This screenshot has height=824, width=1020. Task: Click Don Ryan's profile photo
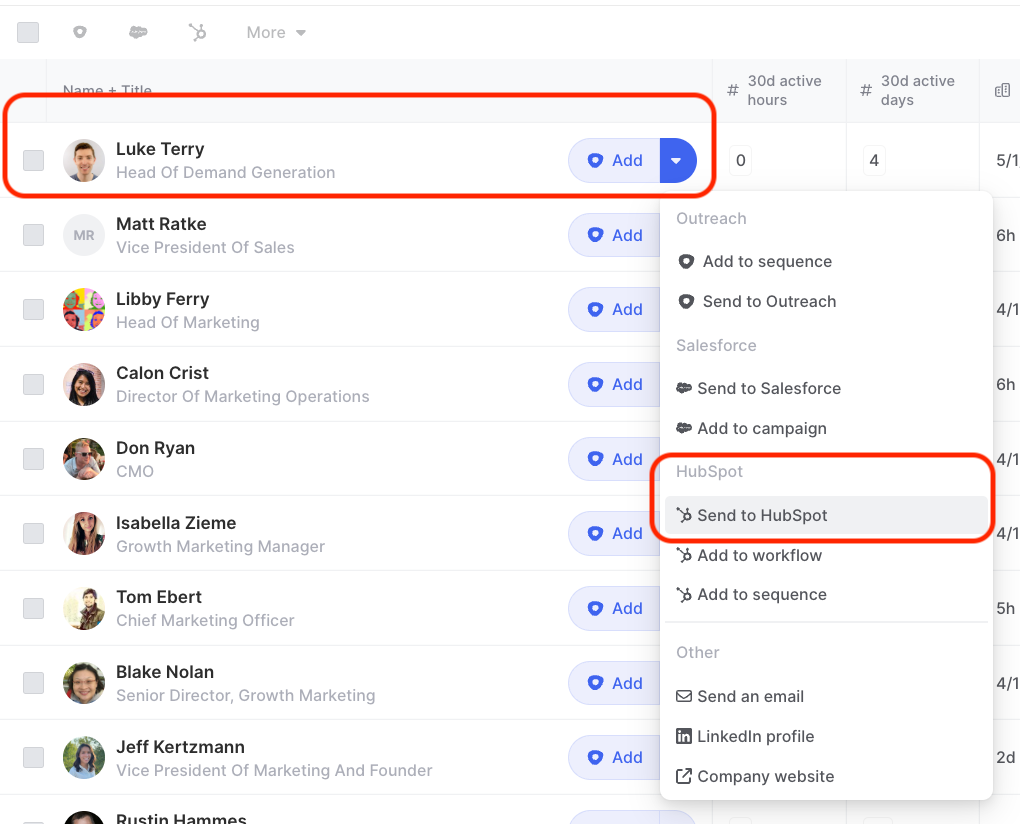tap(84, 459)
